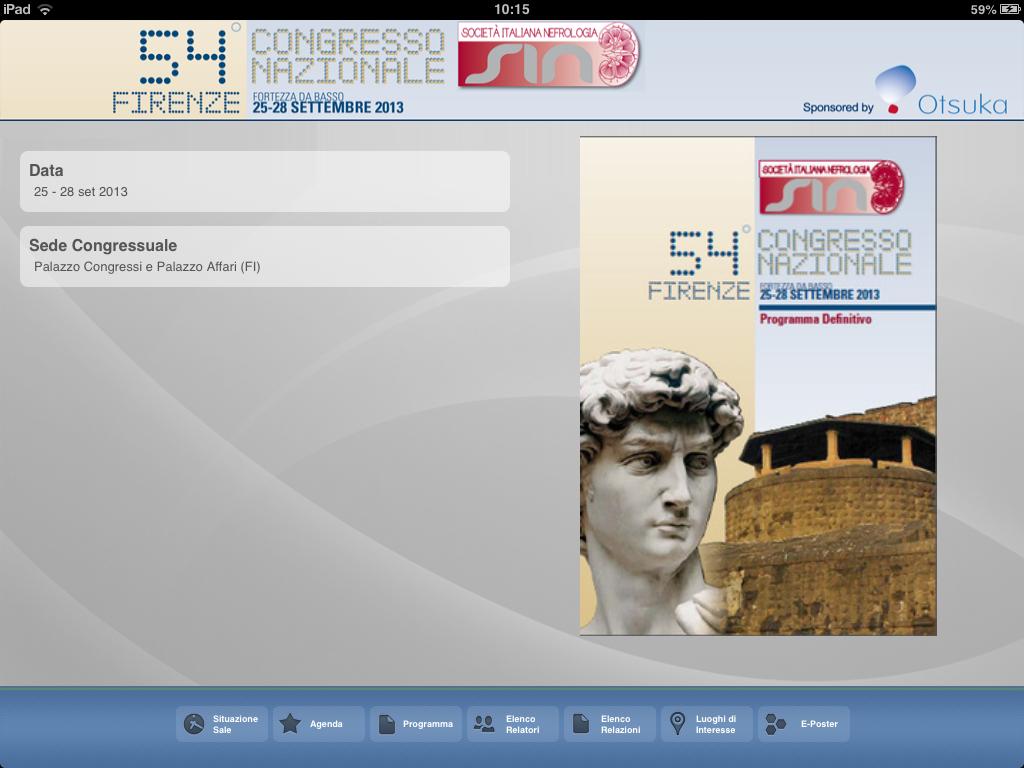
Task: Tap the 10:15 clock in the status bar
Action: [x=511, y=9]
